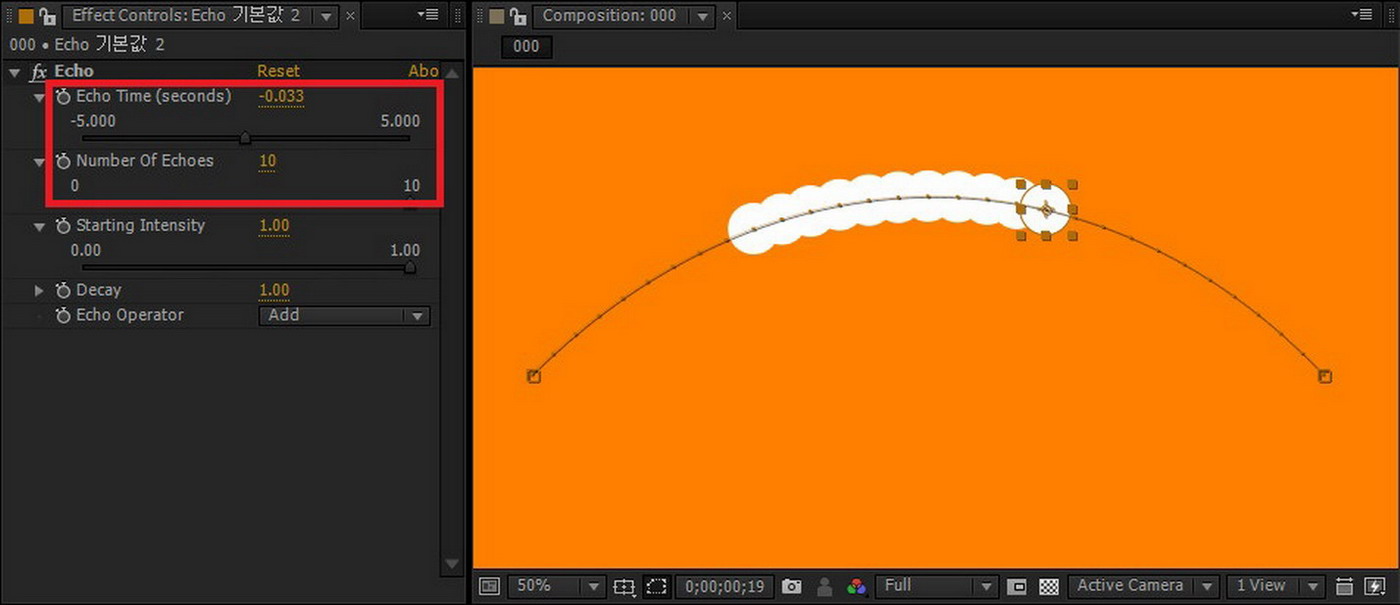Click the Decay value 1.00
The height and width of the screenshot is (605, 1400).
coord(274,291)
